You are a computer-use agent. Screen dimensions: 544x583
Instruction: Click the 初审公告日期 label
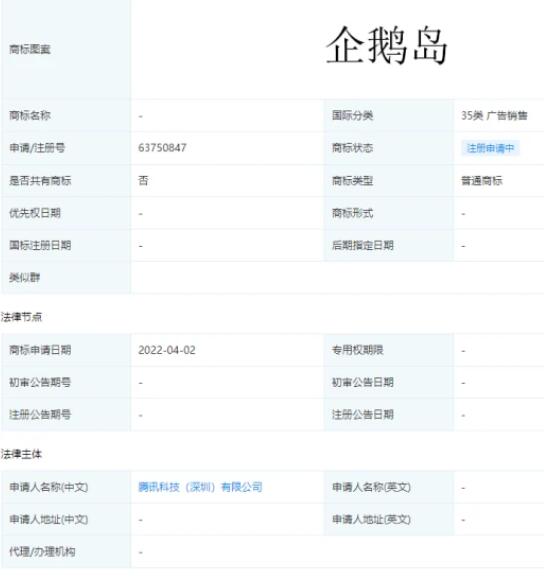(x=363, y=383)
